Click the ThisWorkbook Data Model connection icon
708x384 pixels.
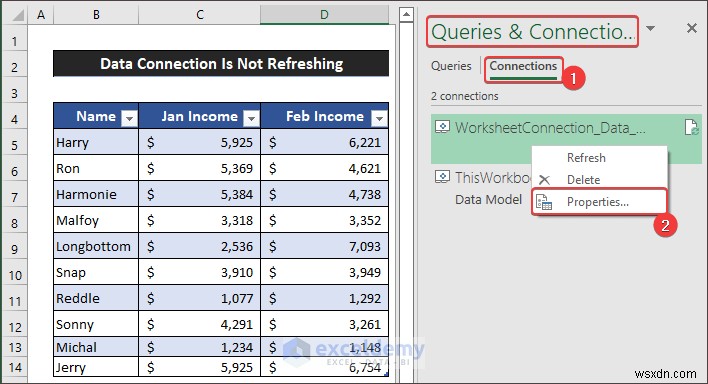point(442,177)
